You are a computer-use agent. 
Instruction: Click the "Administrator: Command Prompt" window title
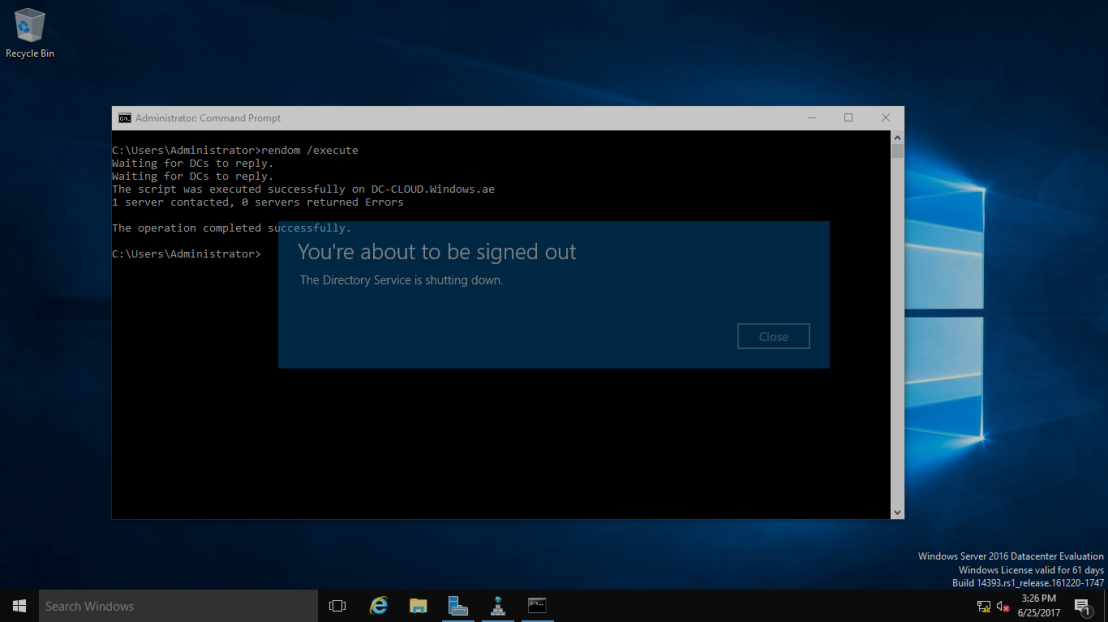tap(208, 118)
